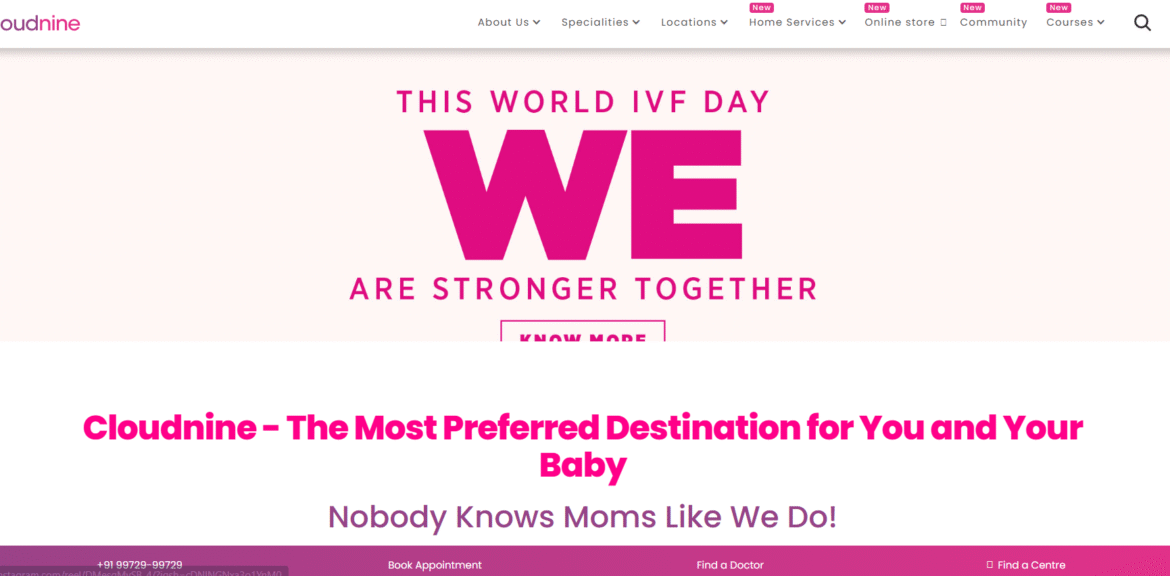Image resolution: width=1170 pixels, height=576 pixels.
Task: Open the search magnifier icon
Action: [x=1142, y=22]
